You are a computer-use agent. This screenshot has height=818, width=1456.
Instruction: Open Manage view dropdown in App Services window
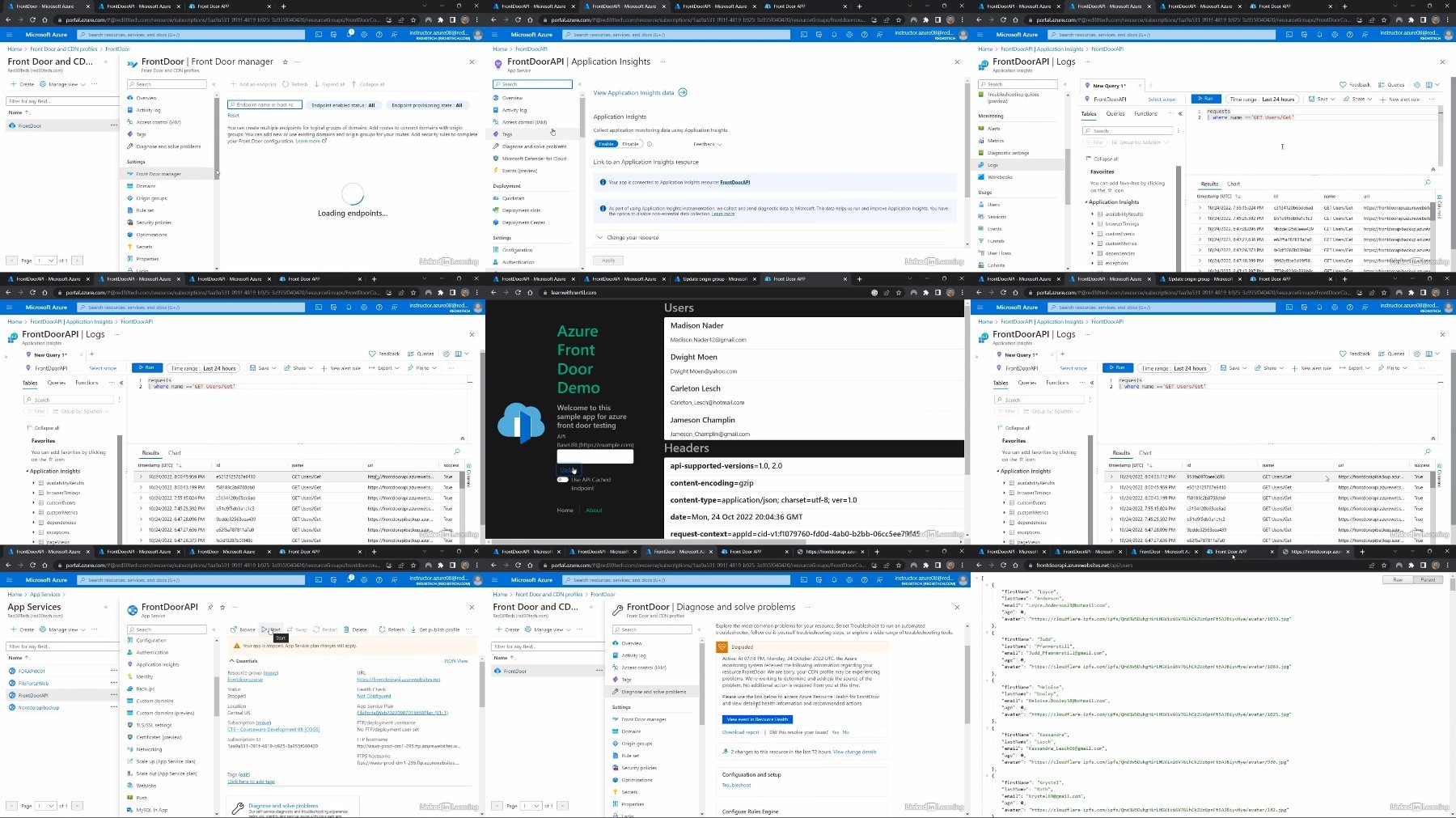(x=63, y=629)
